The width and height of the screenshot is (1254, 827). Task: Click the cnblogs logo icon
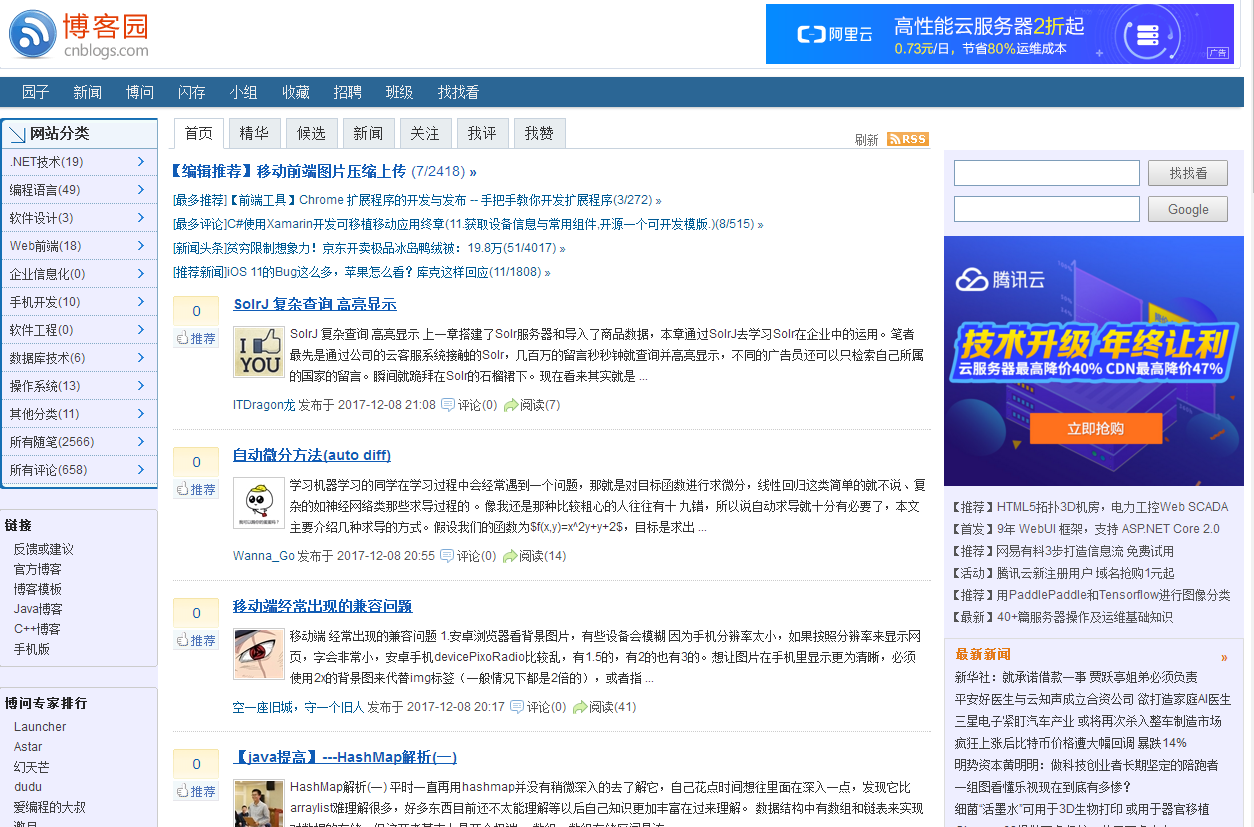point(33,34)
